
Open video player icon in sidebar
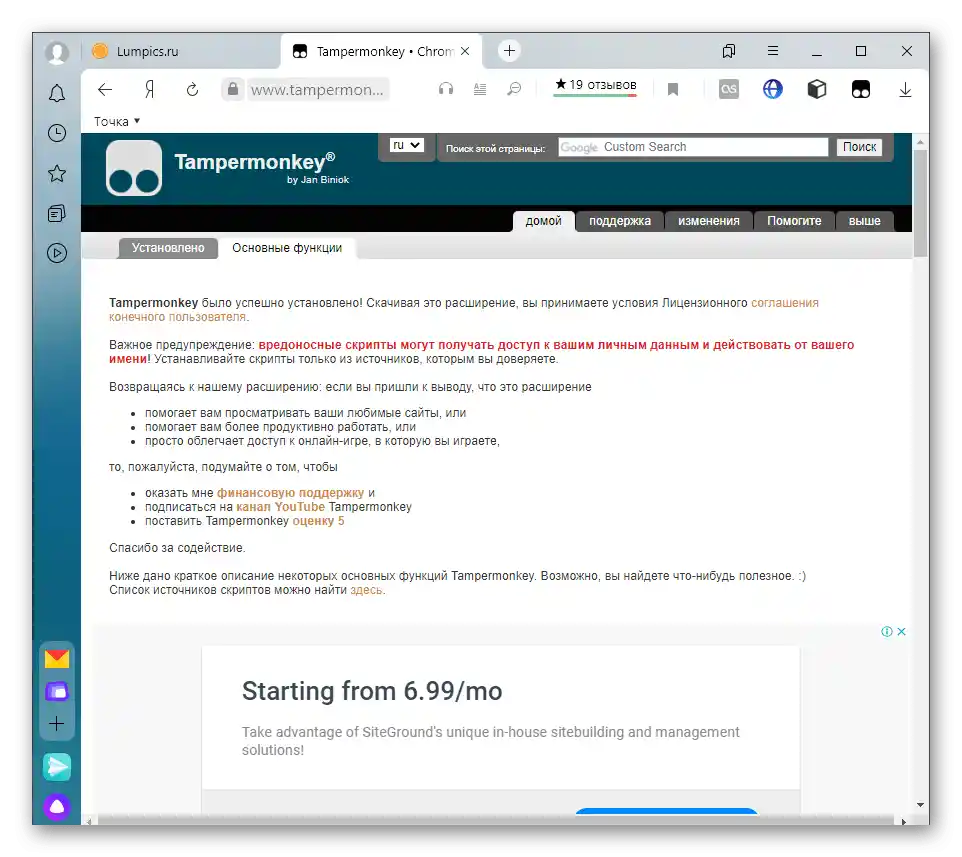coord(57,253)
